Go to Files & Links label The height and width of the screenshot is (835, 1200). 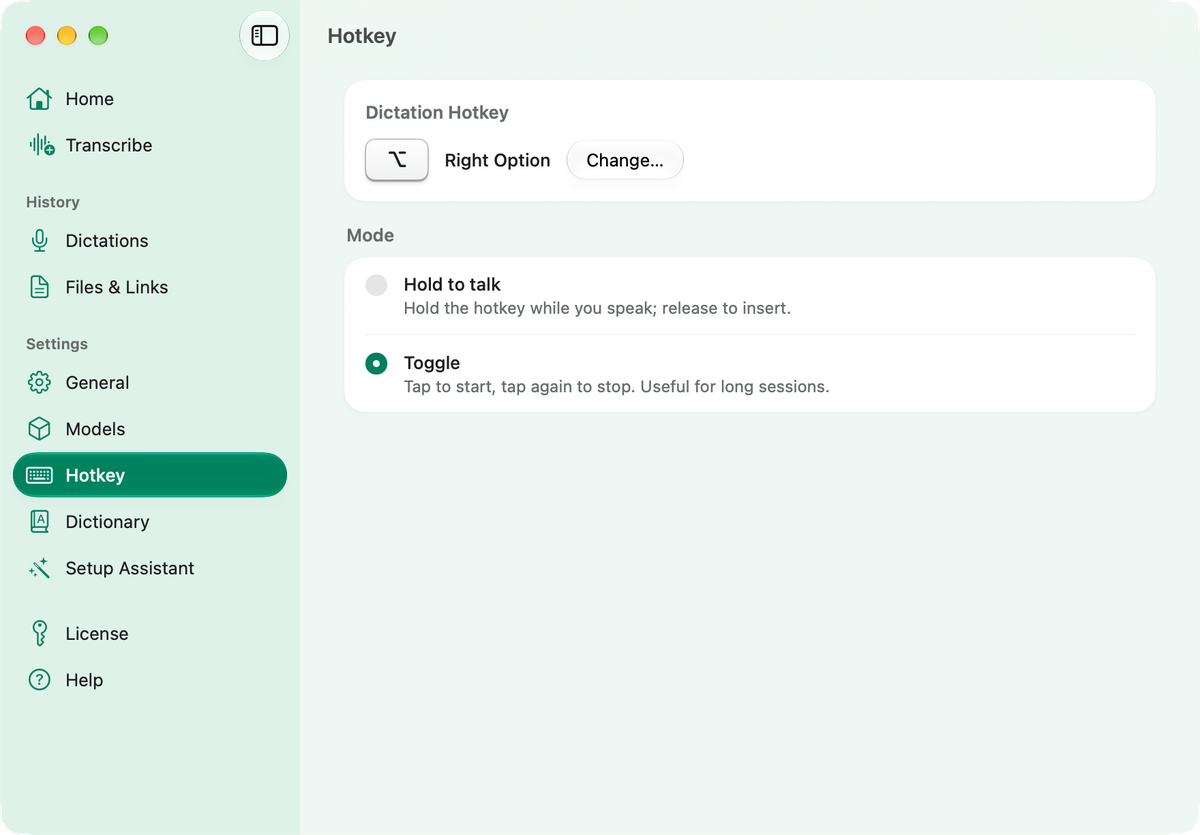tap(117, 287)
